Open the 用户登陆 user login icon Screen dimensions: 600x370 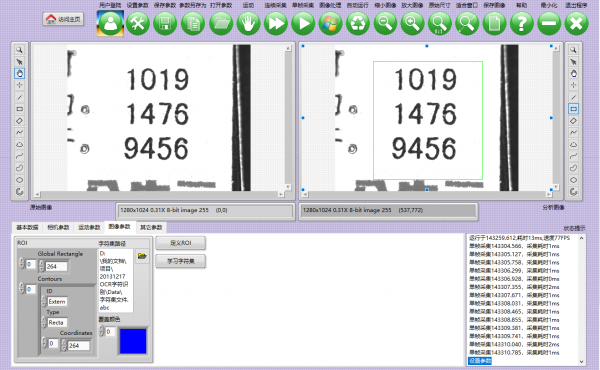110,23
